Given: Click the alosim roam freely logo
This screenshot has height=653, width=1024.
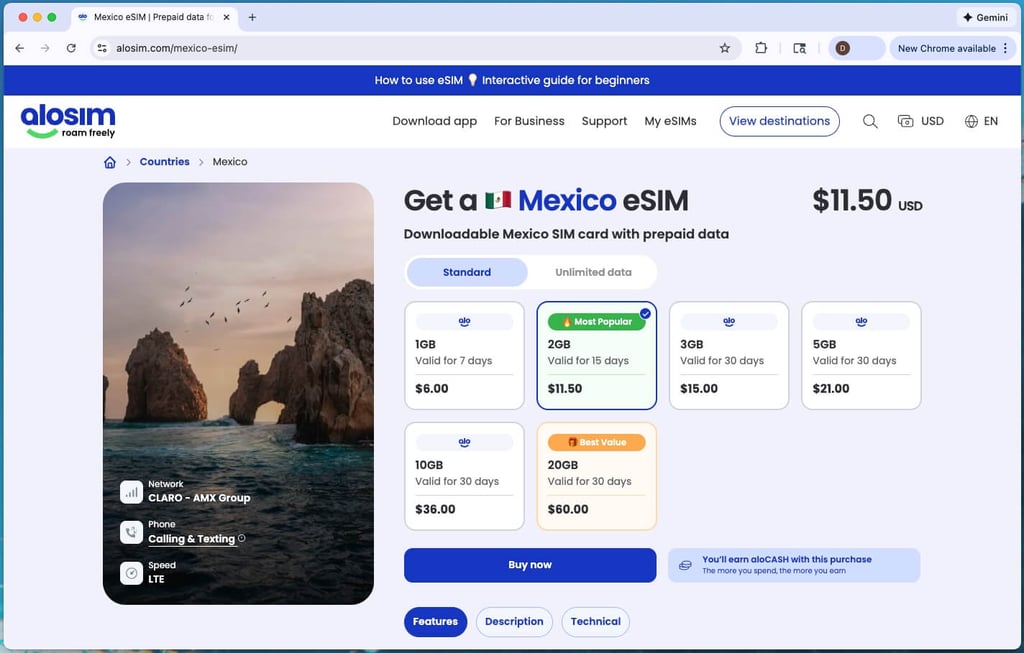Looking at the screenshot, I should pos(68,121).
